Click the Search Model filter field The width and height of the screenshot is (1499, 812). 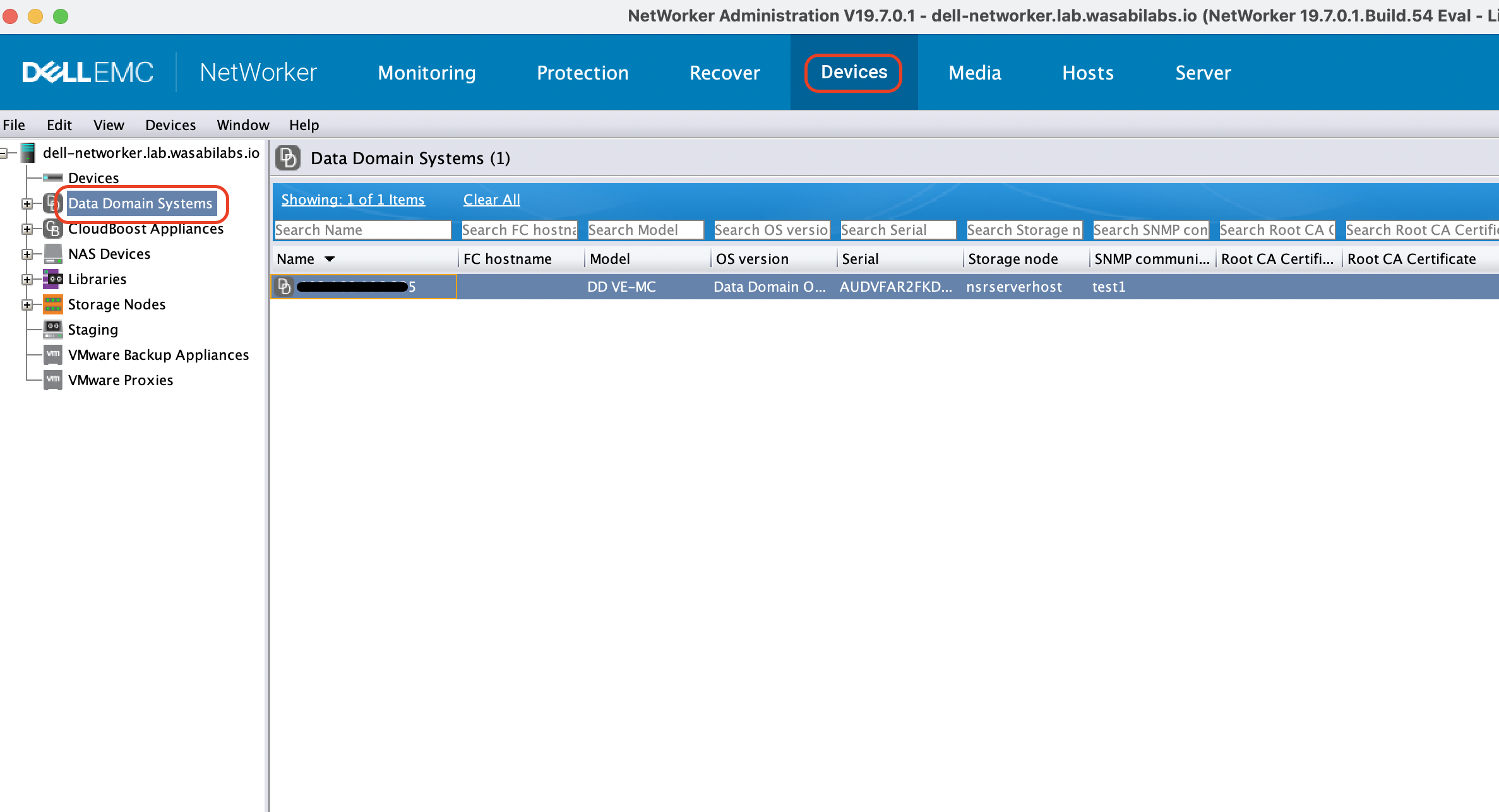645,230
